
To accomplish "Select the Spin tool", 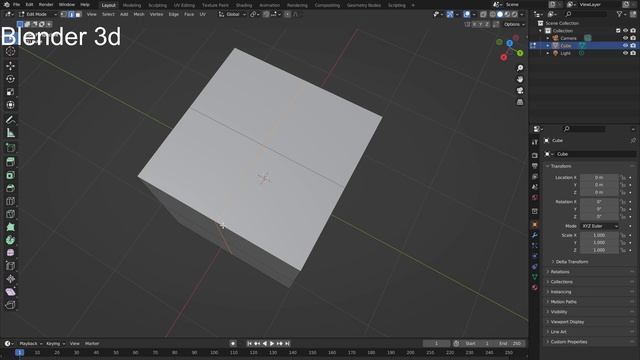I will (11, 240).
